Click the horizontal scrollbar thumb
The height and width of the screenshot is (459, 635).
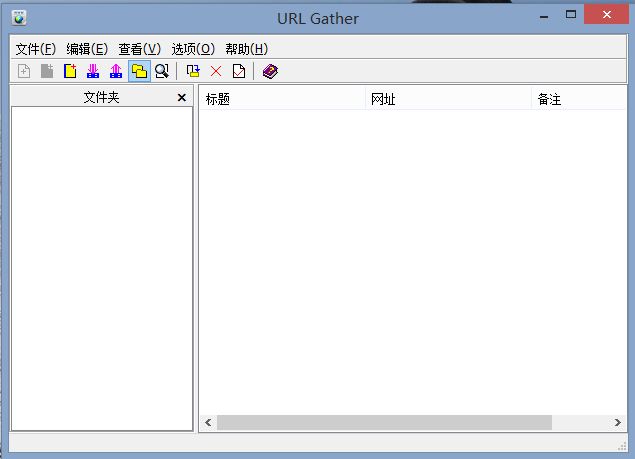pyautogui.click(x=384, y=423)
